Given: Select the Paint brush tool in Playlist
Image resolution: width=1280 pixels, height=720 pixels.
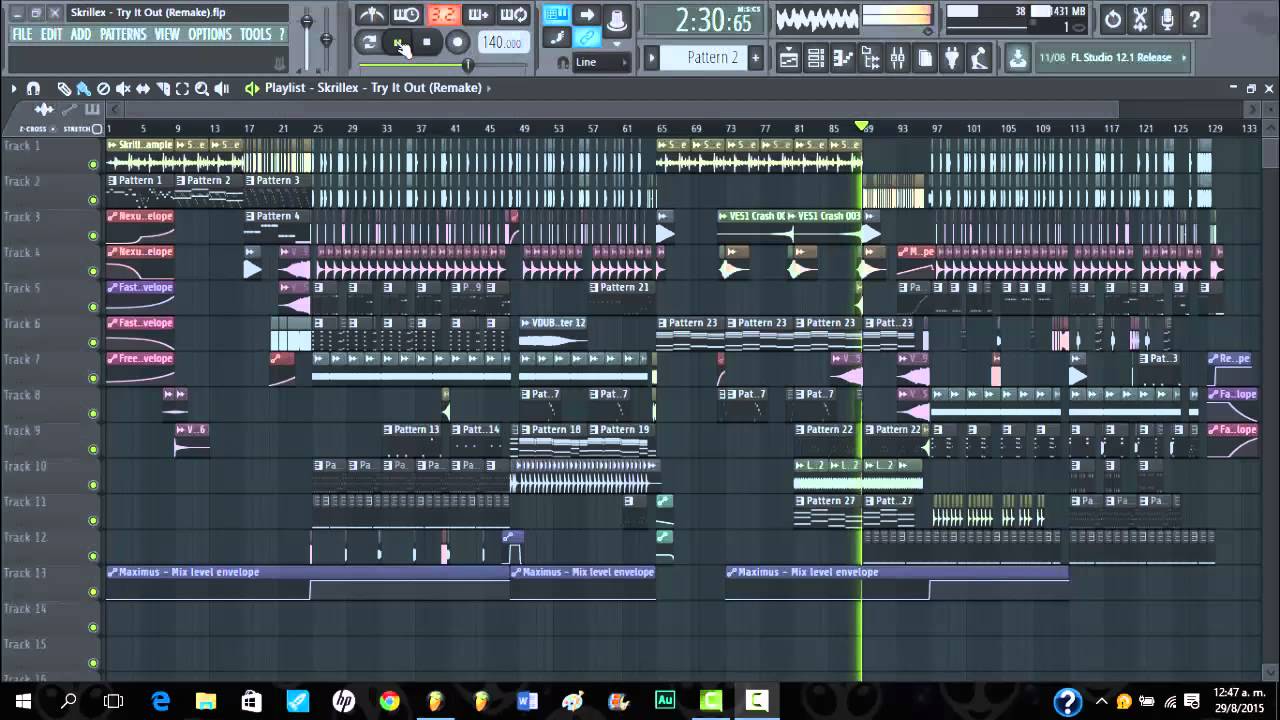Looking at the screenshot, I should pos(83,89).
